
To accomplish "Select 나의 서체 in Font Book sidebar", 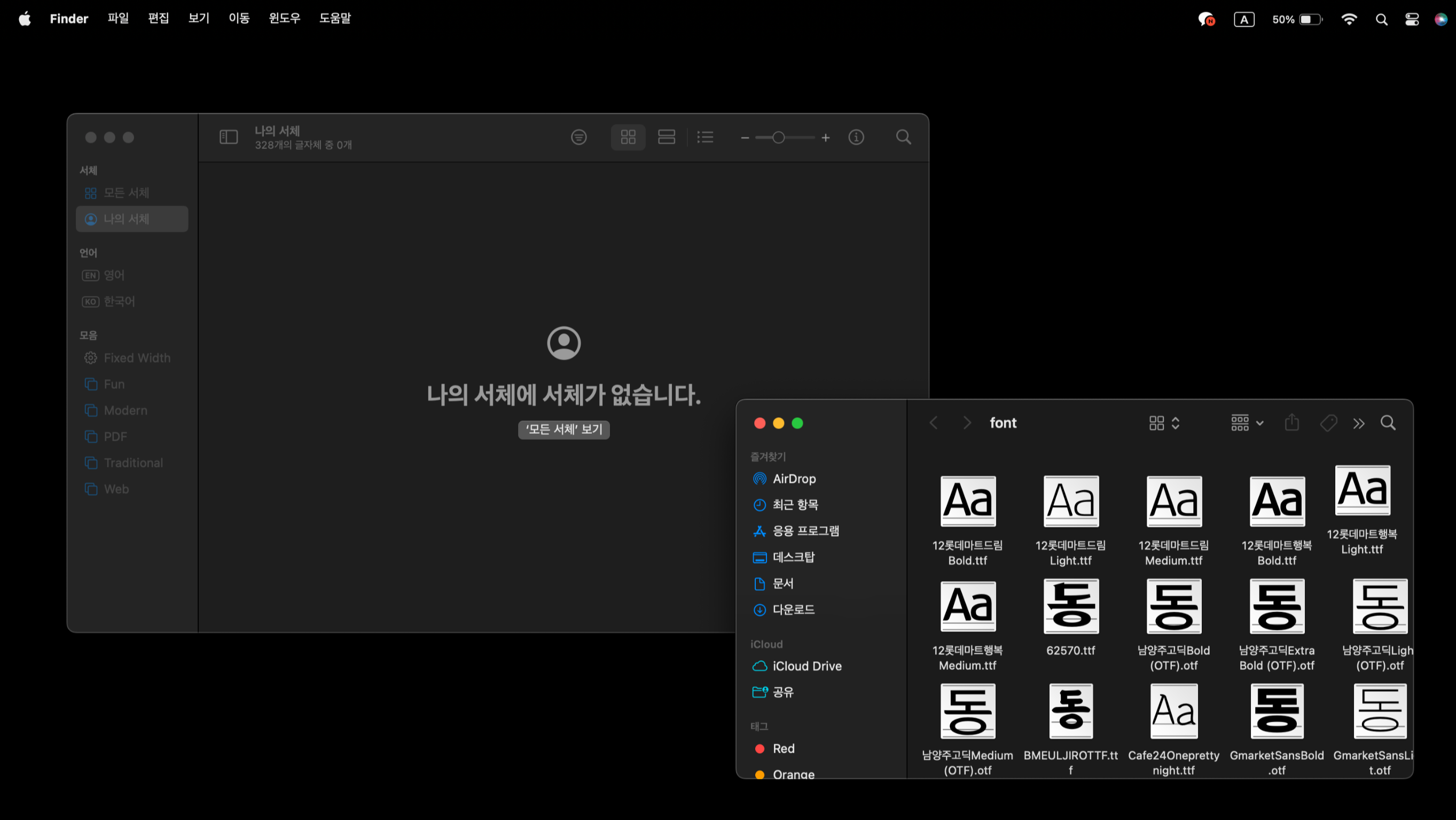I will (x=132, y=218).
